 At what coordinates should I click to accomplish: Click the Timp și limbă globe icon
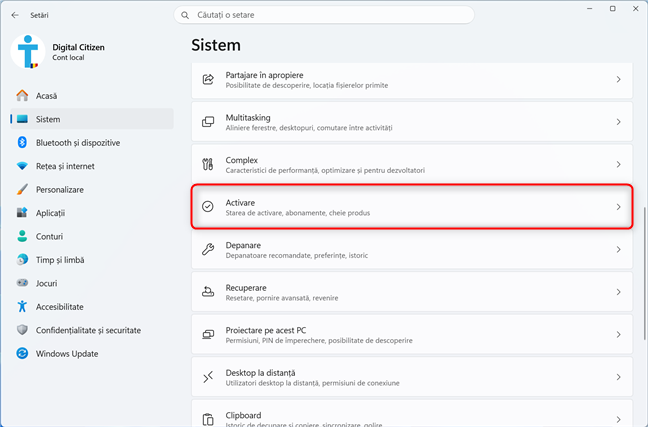point(22,260)
